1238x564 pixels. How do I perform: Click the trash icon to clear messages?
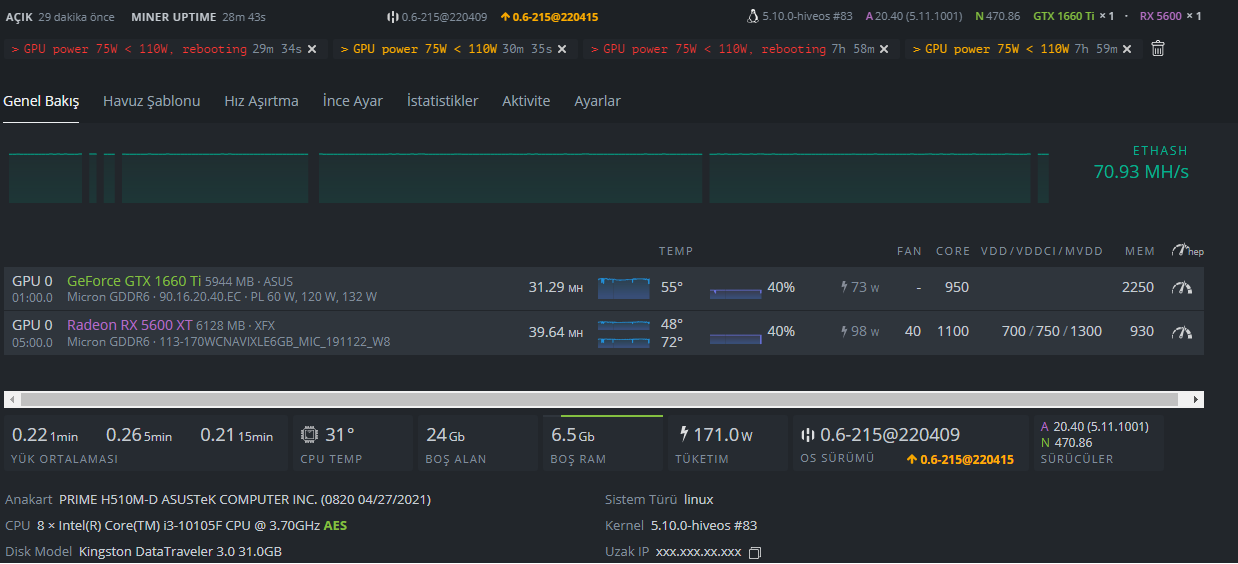[x=1158, y=48]
